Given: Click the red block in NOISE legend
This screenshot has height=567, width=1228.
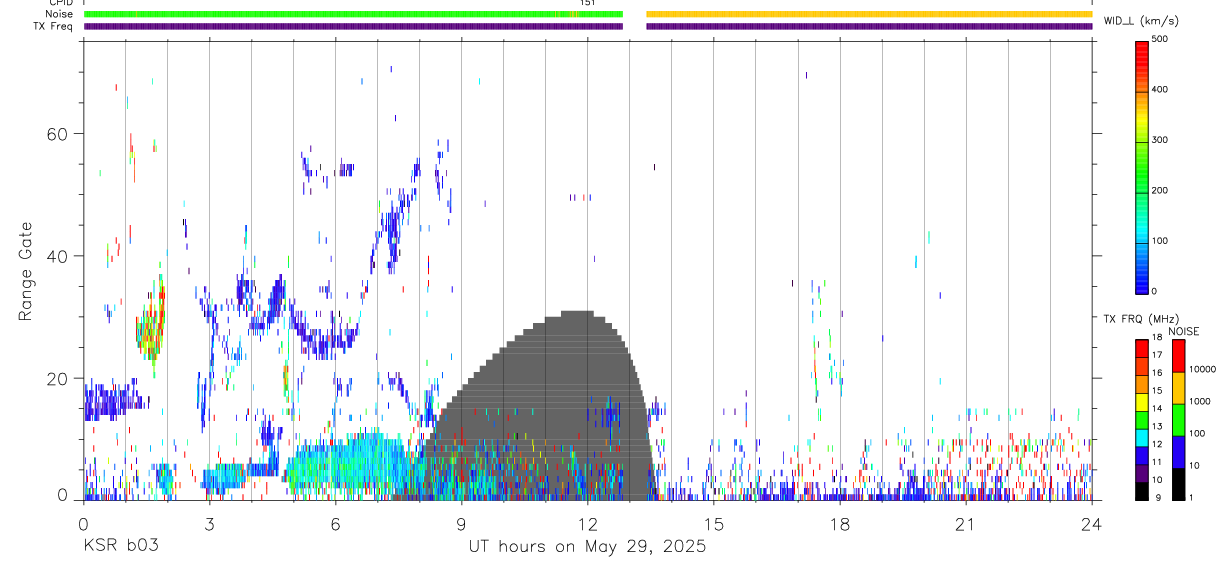Looking at the screenshot, I should (1178, 356).
